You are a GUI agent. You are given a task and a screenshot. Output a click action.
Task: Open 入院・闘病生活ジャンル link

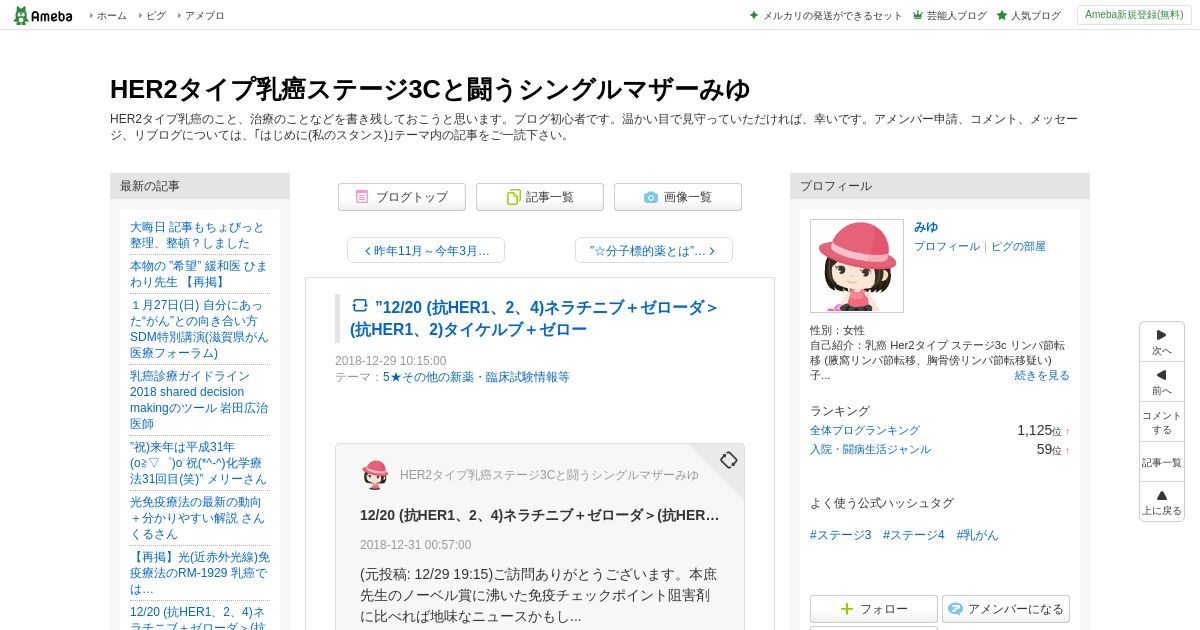pos(870,449)
